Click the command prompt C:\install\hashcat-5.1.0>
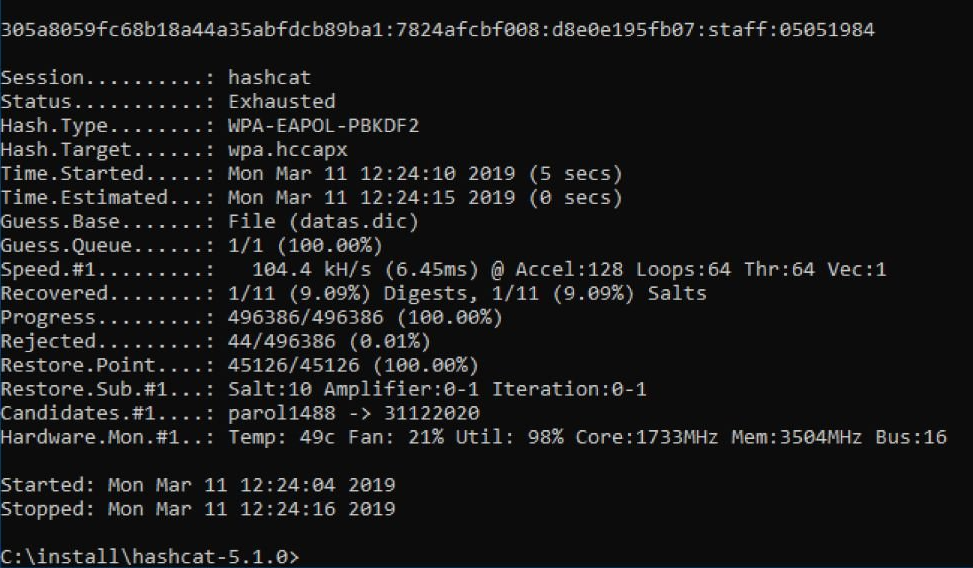Image resolution: width=973 pixels, height=568 pixels. point(150,556)
